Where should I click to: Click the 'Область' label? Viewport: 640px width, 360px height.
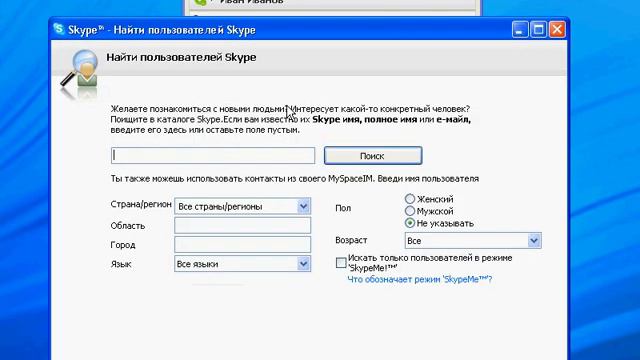128,226
